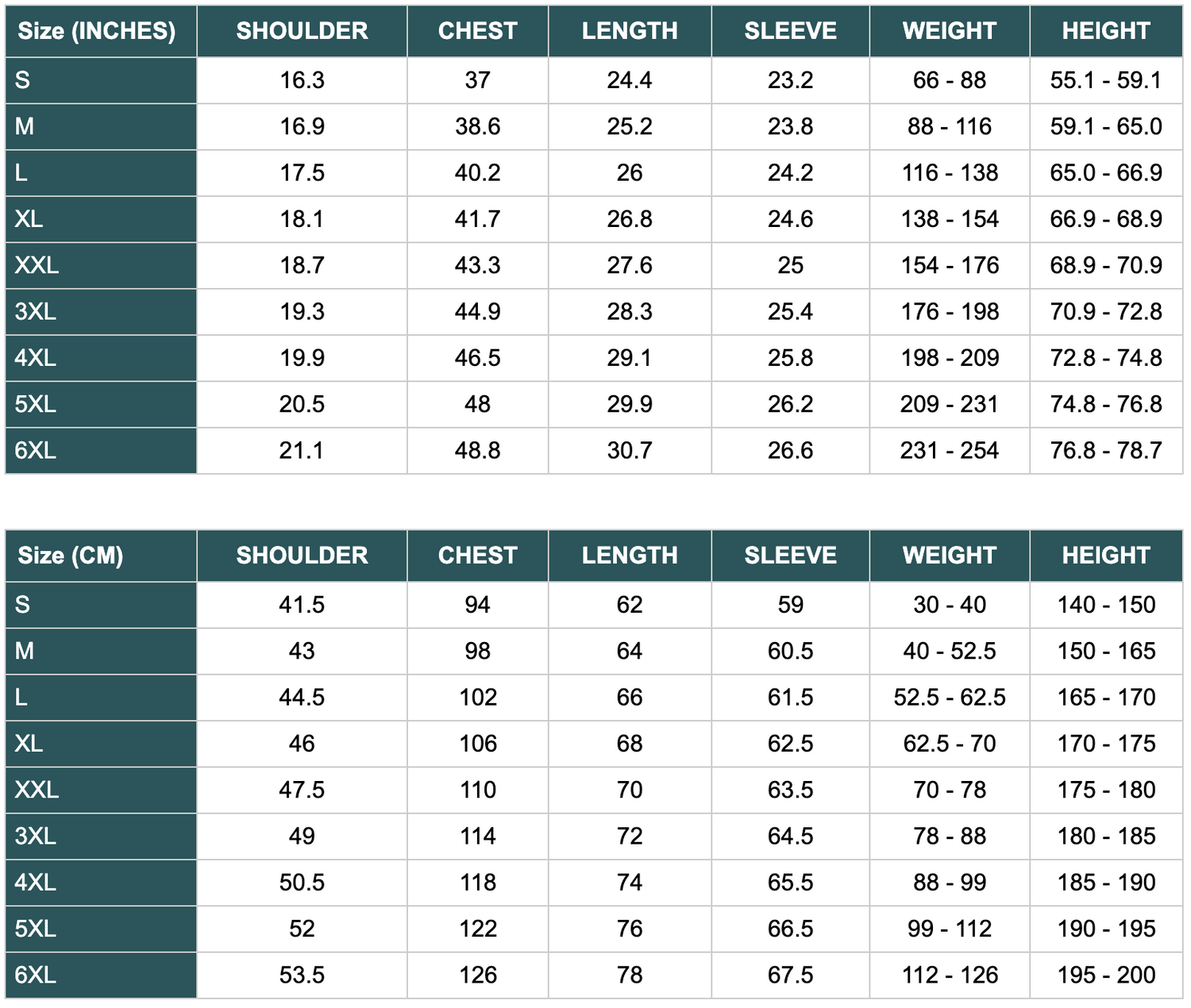The width and height of the screenshot is (1191, 1008).
Task: Click the WEIGHT column header in the inches table
Action: tap(950, 31)
